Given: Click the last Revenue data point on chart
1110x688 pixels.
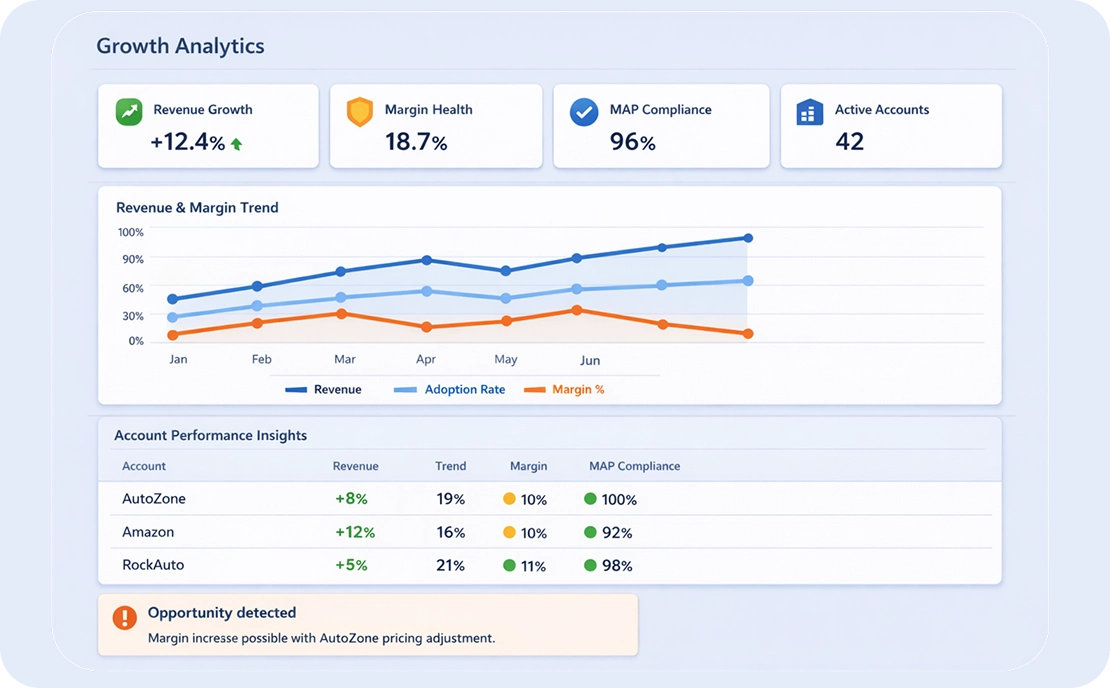Looking at the screenshot, I should (748, 238).
